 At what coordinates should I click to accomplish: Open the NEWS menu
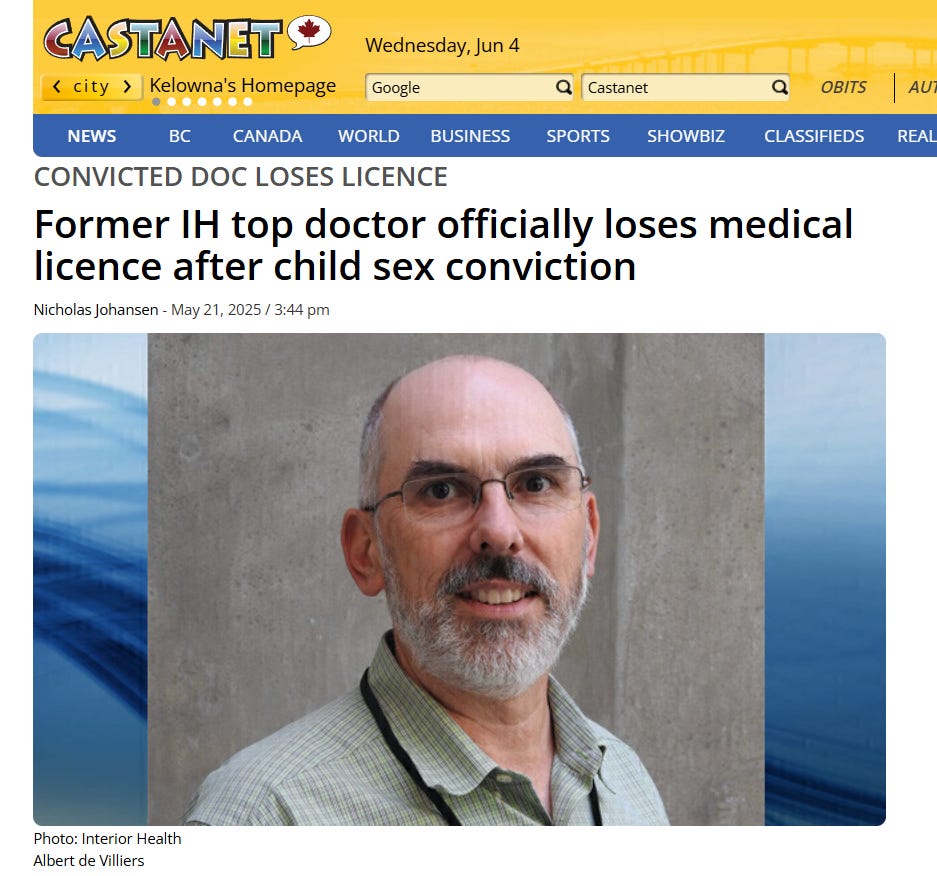click(x=91, y=136)
